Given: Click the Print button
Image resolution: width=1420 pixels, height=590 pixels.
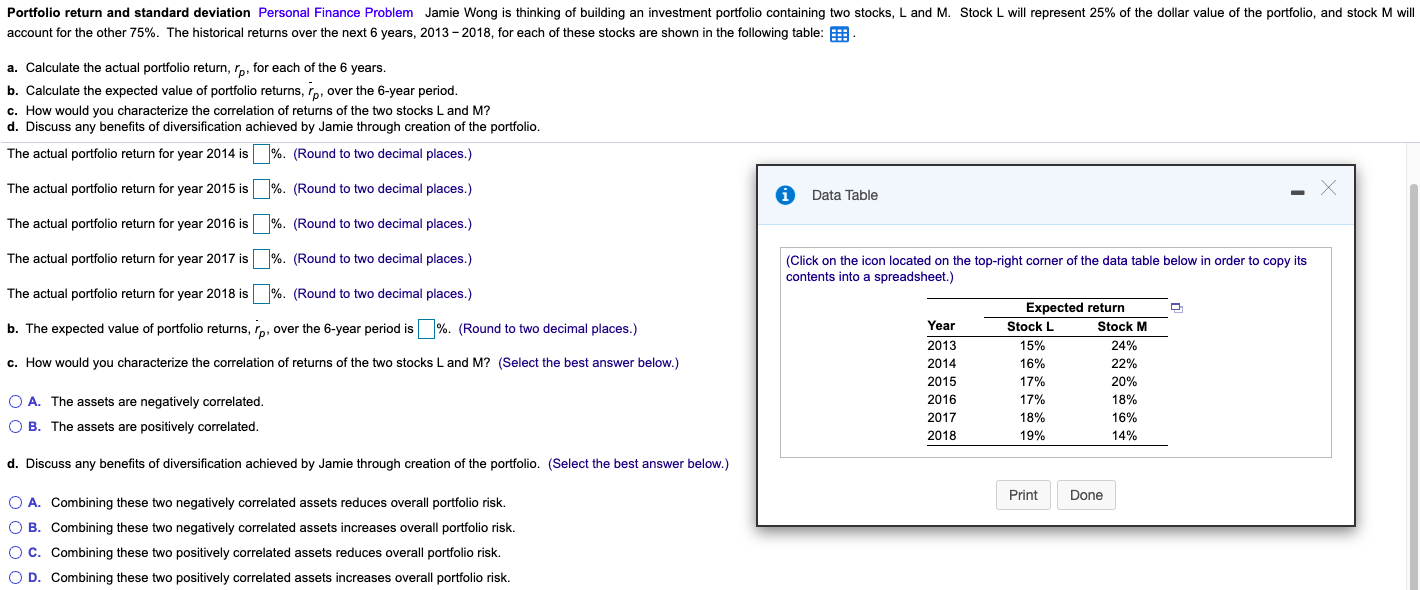Looking at the screenshot, I should click(1023, 494).
